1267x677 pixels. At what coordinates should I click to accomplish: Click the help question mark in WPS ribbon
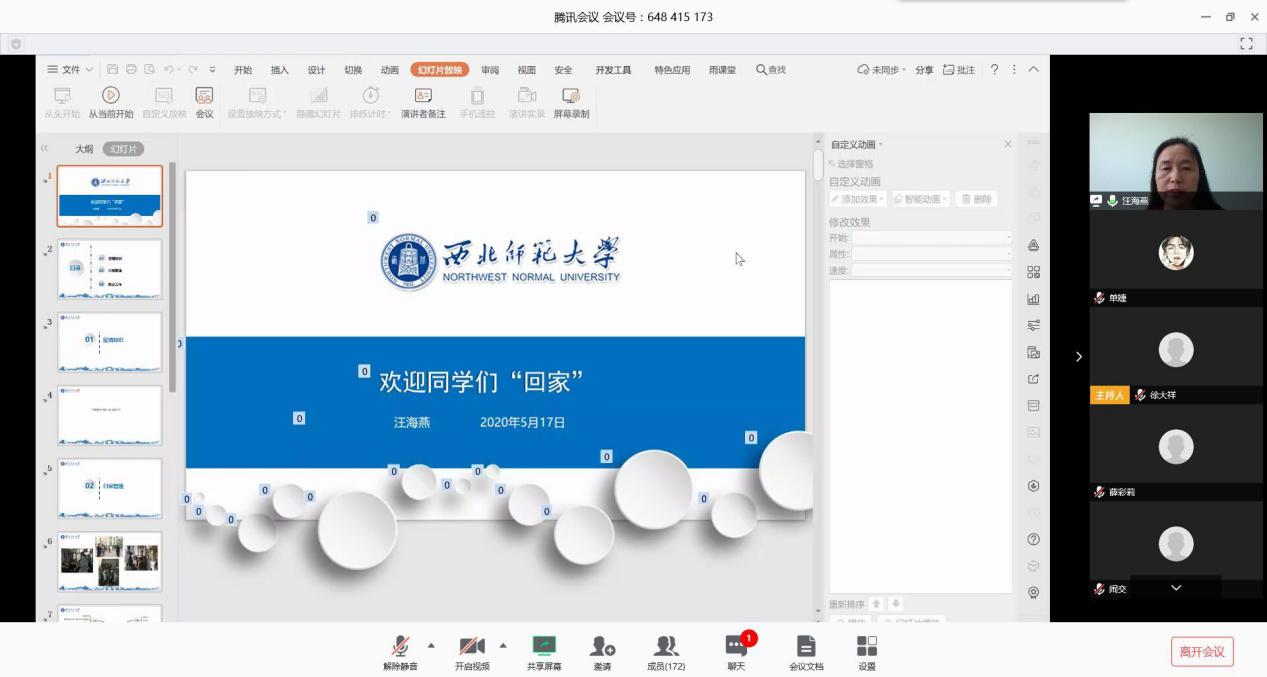coord(994,70)
